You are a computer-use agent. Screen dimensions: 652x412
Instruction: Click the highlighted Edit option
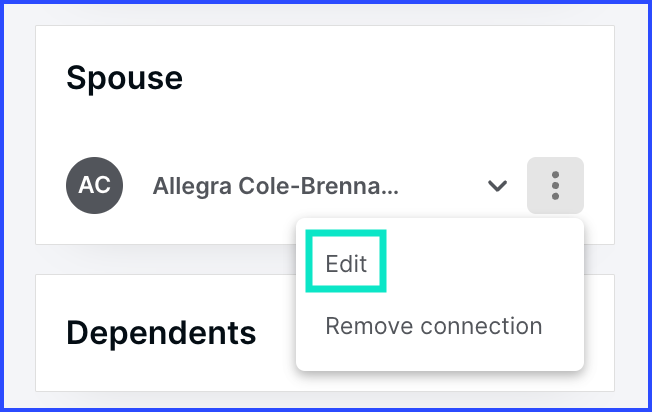click(x=346, y=264)
